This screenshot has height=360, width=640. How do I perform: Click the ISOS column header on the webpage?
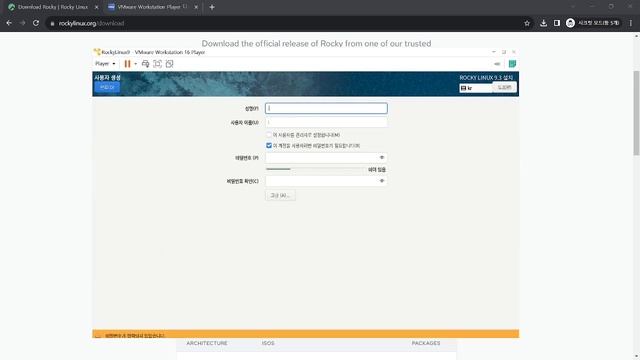pyautogui.click(x=268, y=343)
